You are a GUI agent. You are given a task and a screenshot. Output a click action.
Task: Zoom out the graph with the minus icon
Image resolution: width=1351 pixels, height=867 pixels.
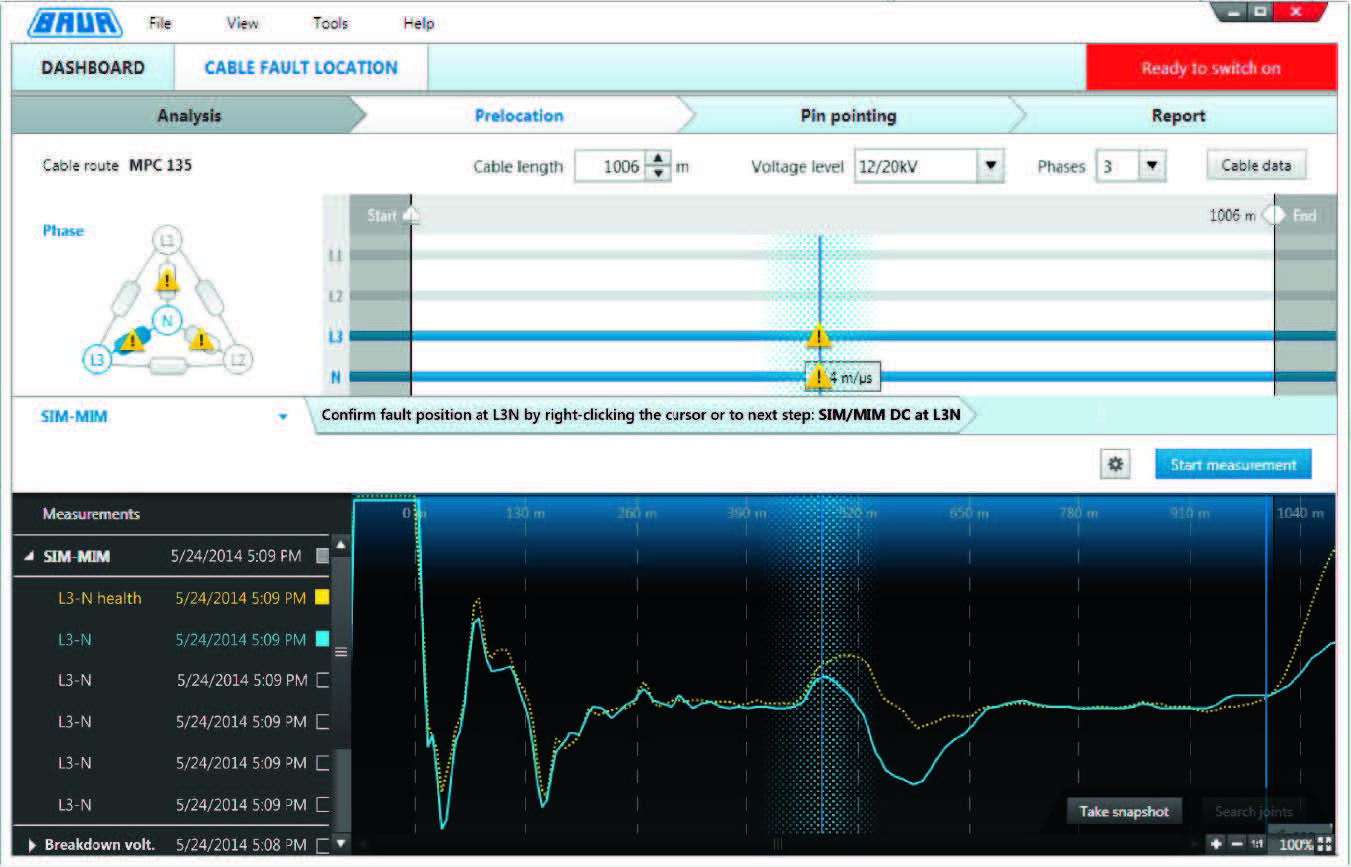[1237, 844]
